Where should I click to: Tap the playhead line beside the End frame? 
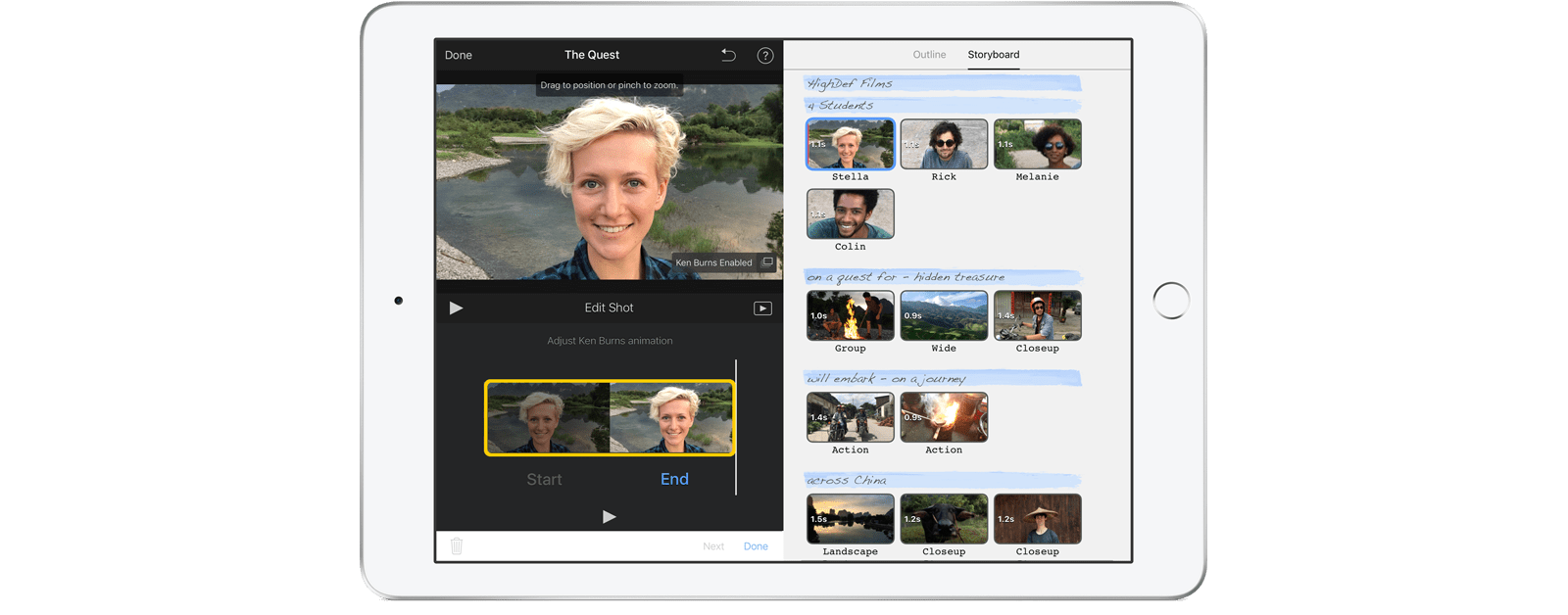pos(736,427)
